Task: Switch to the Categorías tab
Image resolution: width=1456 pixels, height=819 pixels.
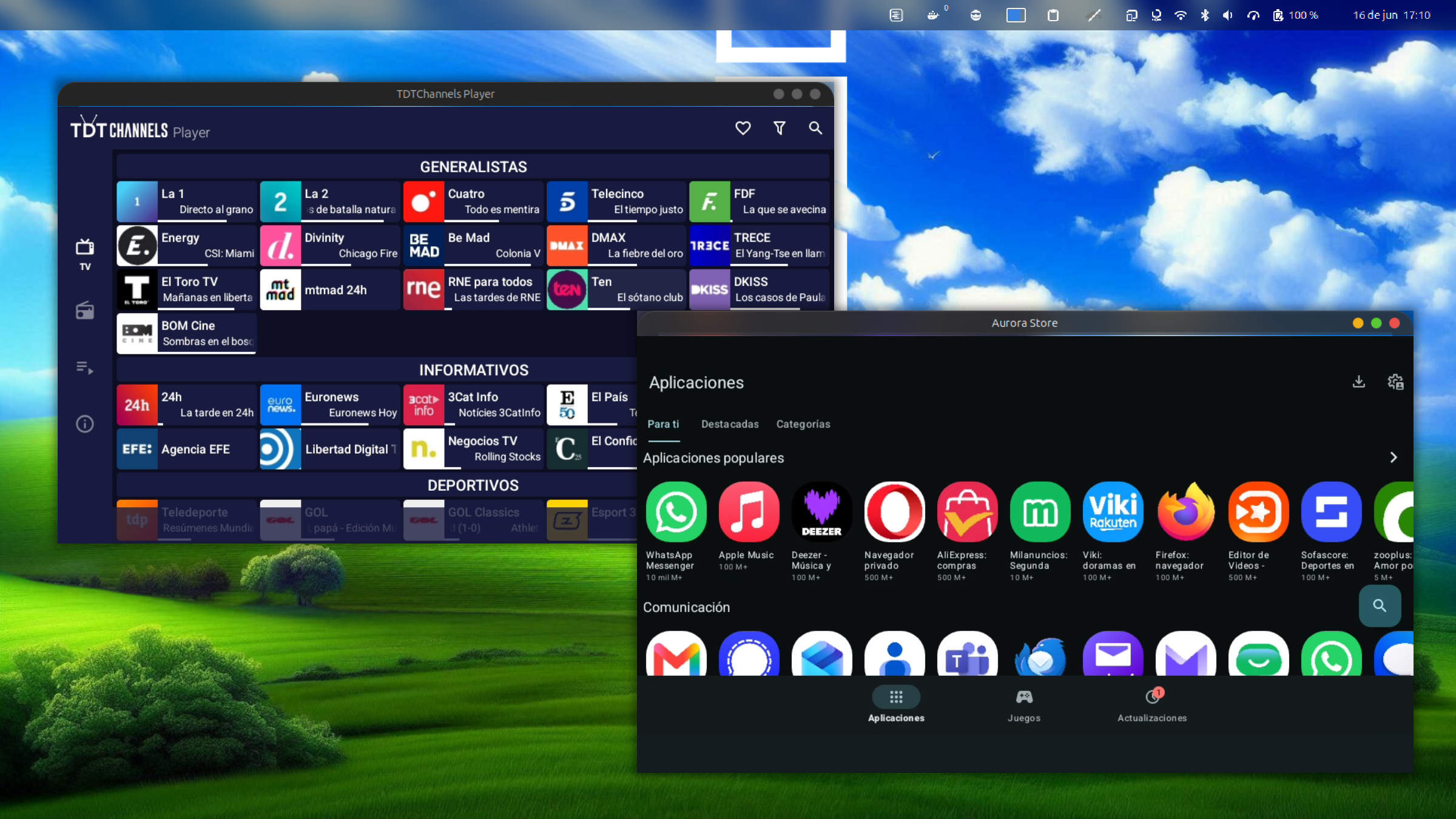Action: tap(803, 424)
